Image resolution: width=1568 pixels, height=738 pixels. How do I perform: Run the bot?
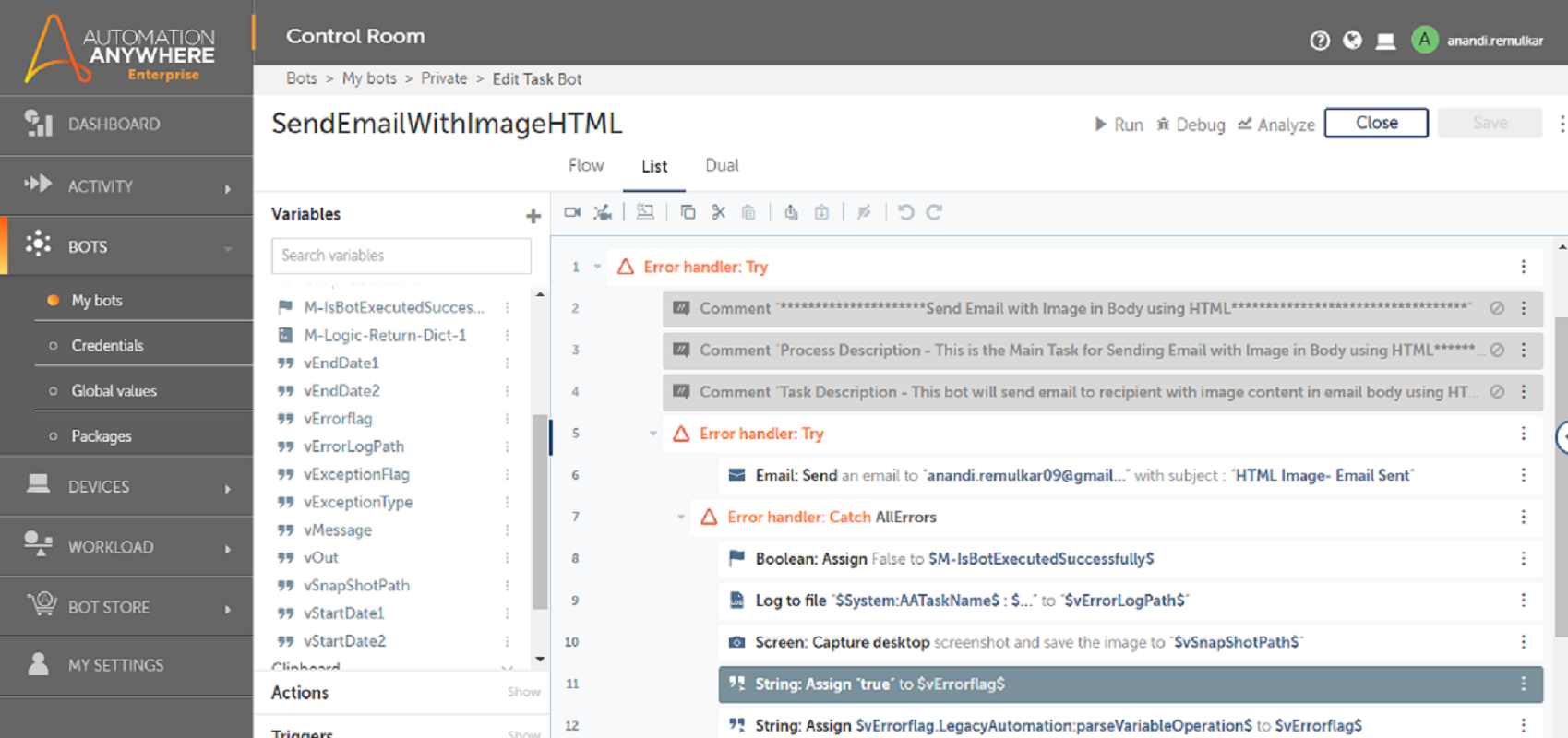click(1119, 125)
